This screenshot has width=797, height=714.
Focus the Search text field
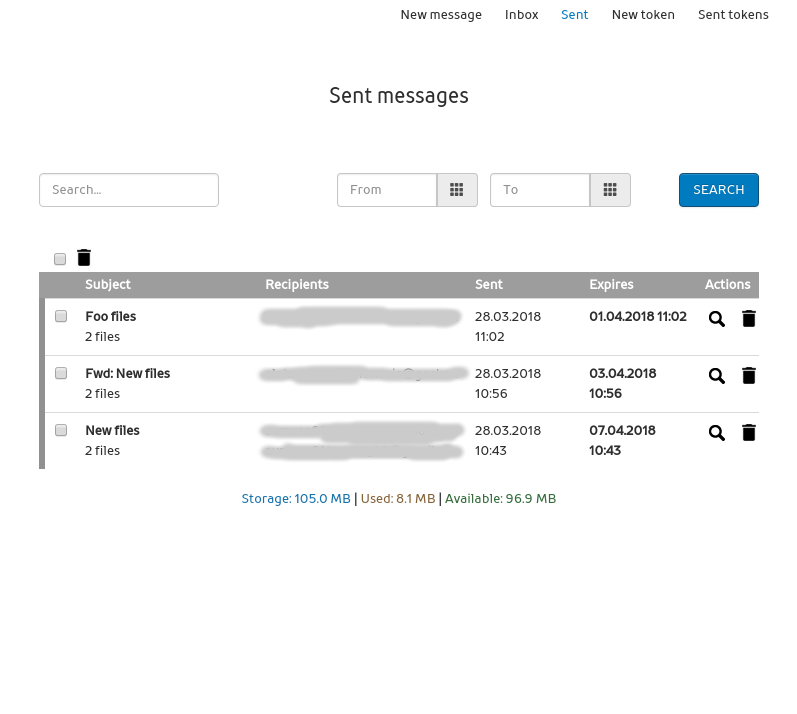click(129, 190)
